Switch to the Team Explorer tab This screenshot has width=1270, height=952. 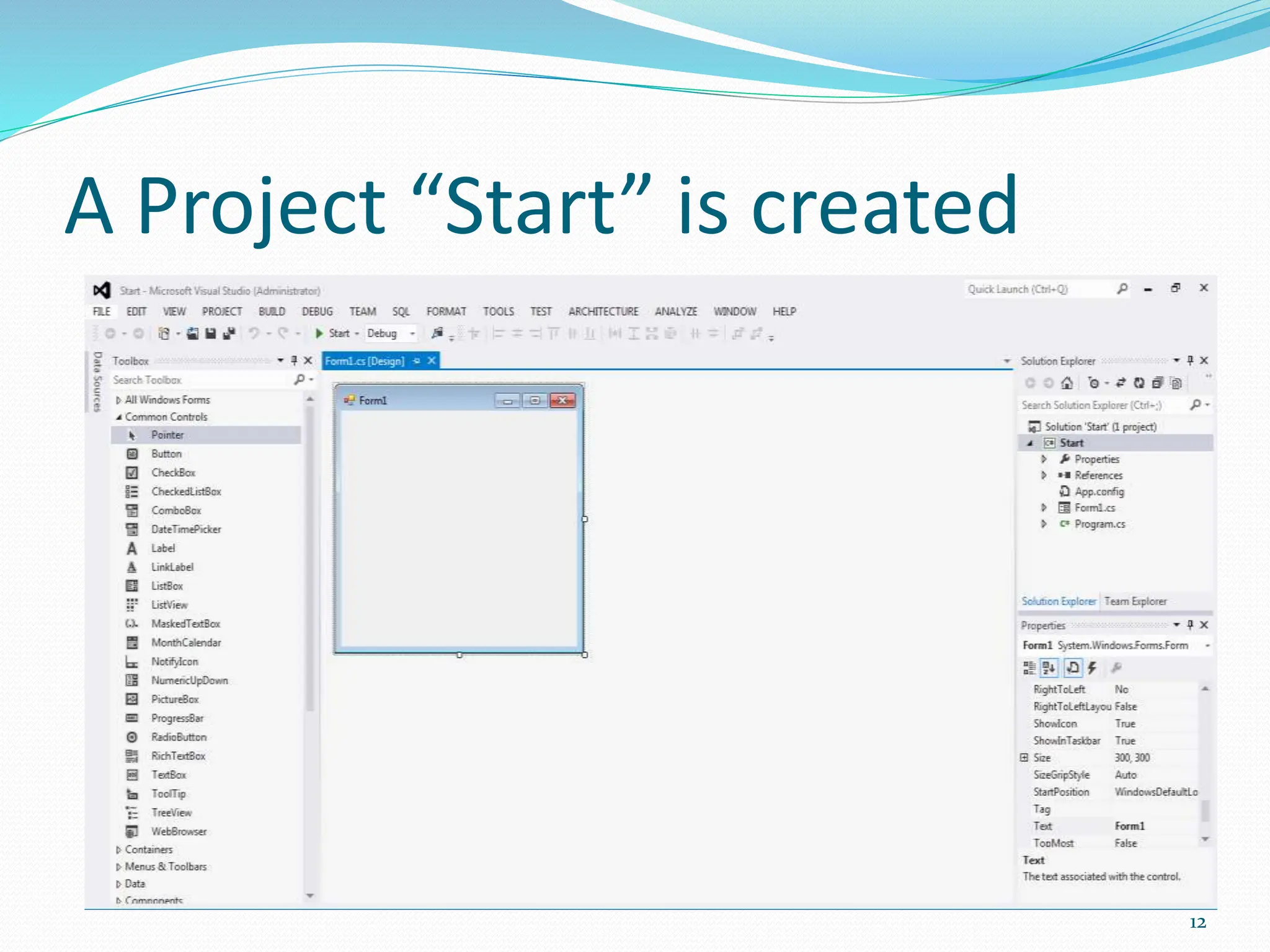(1135, 601)
